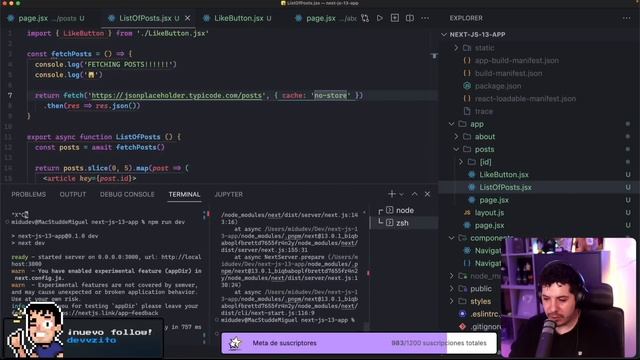This screenshot has height=360, width=640.
Task: Open Explorer panel more actions menu
Action: click(627, 18)
